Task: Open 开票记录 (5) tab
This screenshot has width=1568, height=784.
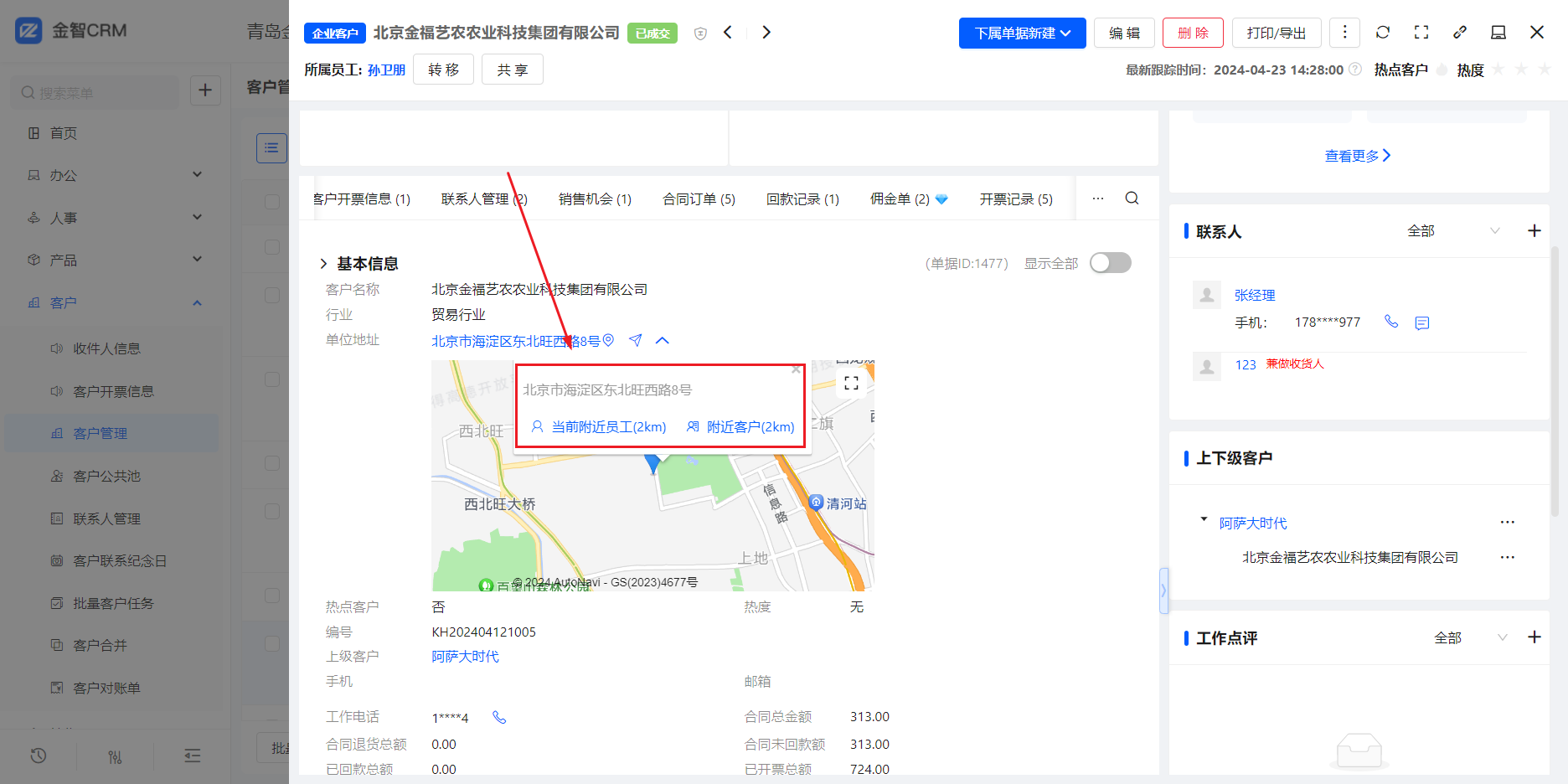Action: click(1016, 199)
